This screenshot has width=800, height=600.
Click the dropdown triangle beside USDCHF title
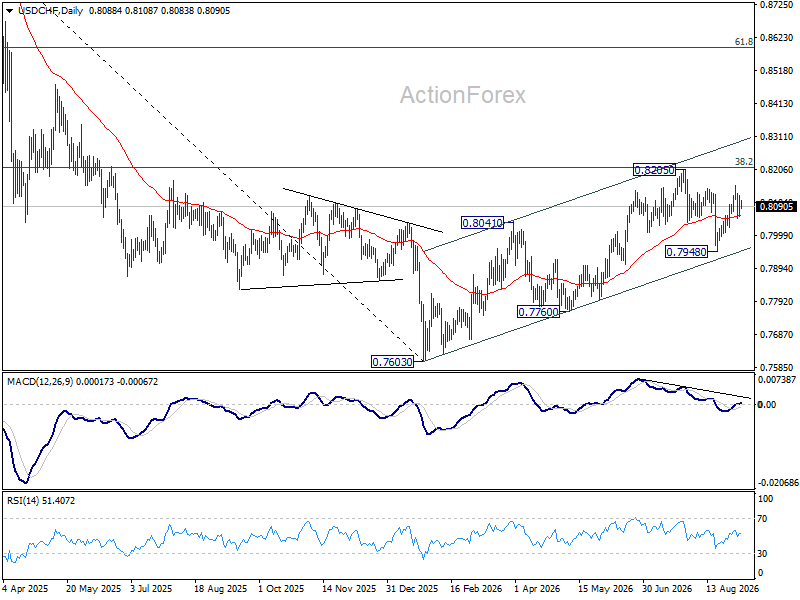[10, 11]
